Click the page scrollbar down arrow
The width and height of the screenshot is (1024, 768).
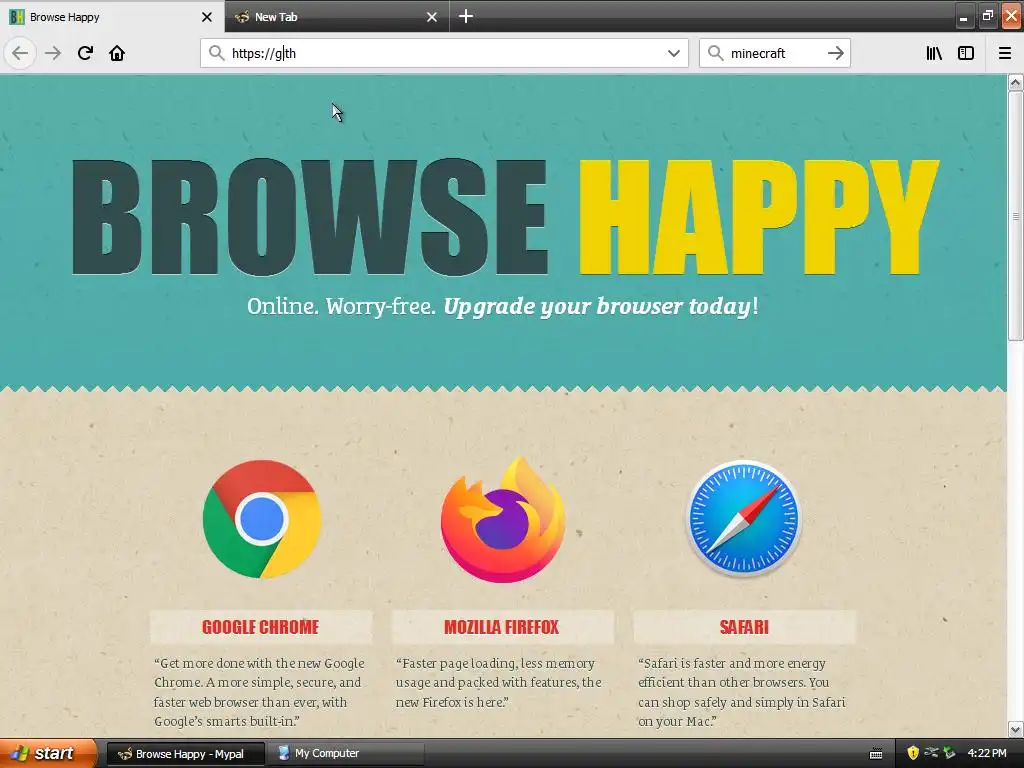coord(1015,729)
